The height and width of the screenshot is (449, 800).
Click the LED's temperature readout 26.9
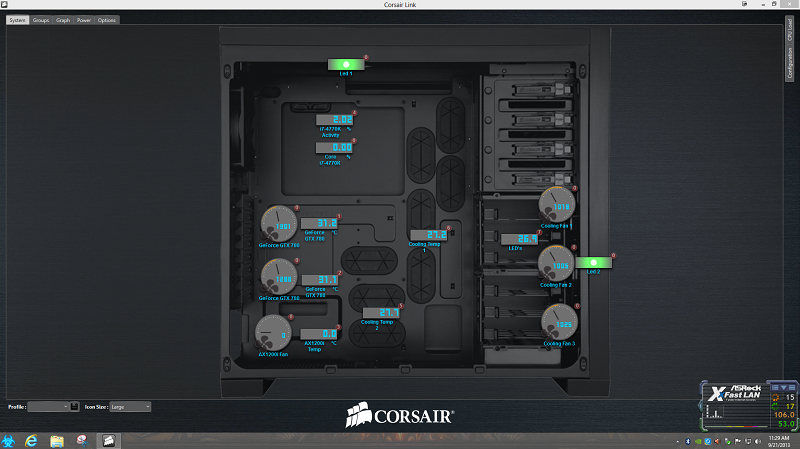tap(519, 239)
